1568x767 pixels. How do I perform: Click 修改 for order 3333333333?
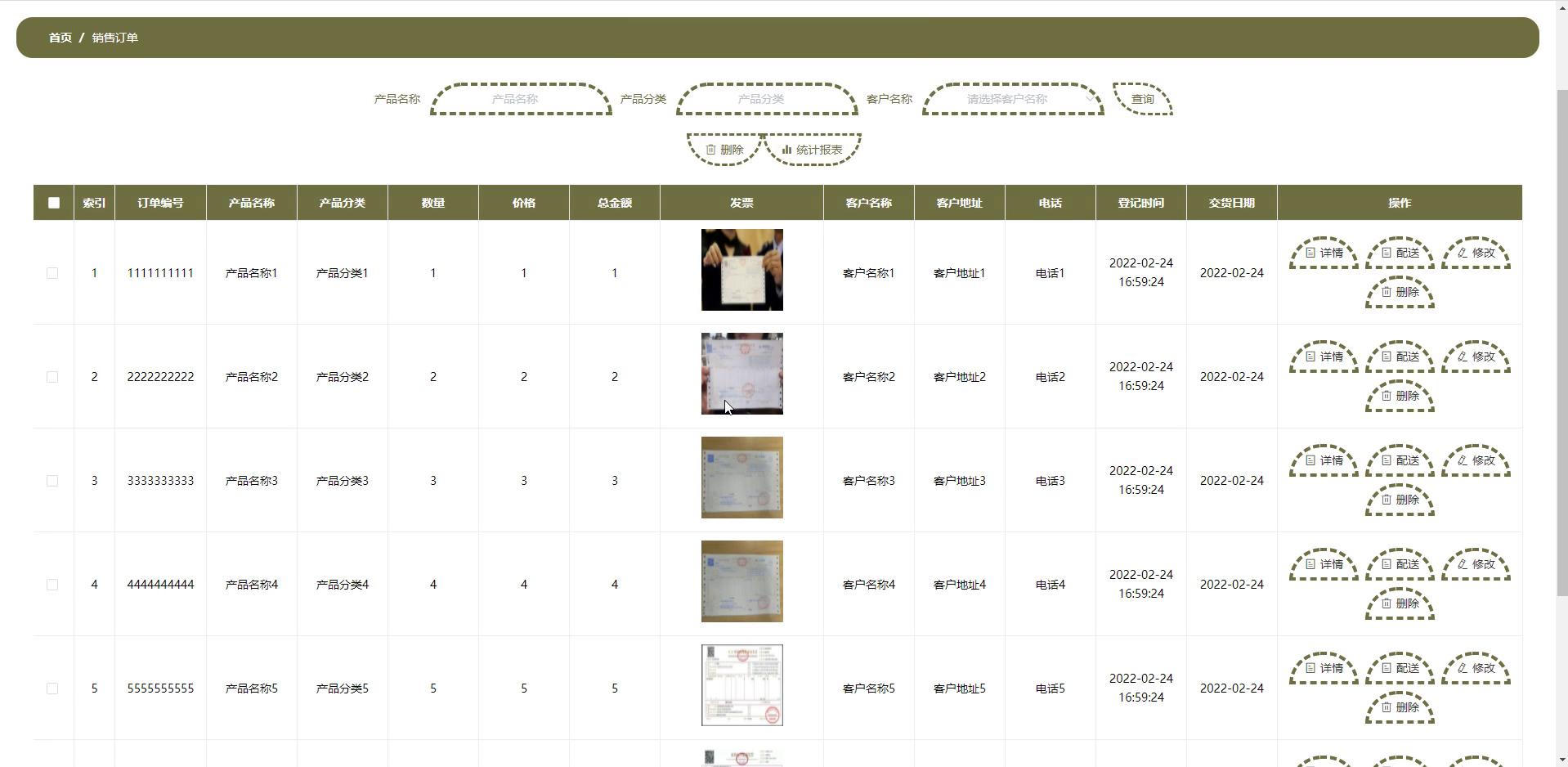pos(1476,460)
